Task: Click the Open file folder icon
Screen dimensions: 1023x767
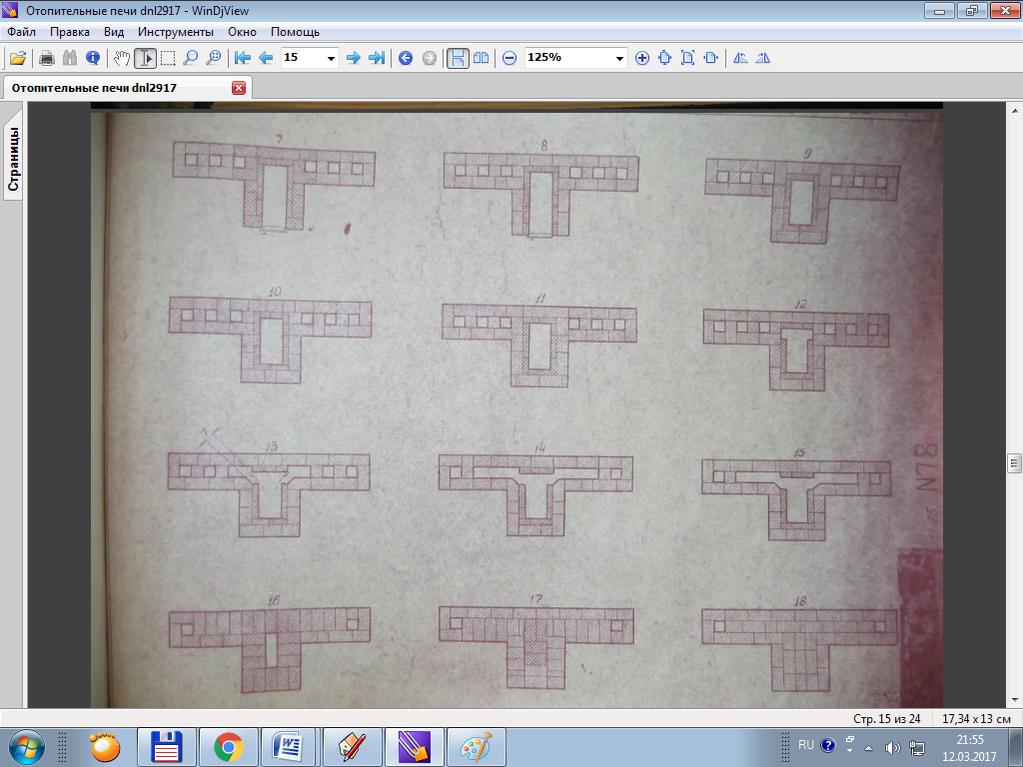Action: click(18, 58)
